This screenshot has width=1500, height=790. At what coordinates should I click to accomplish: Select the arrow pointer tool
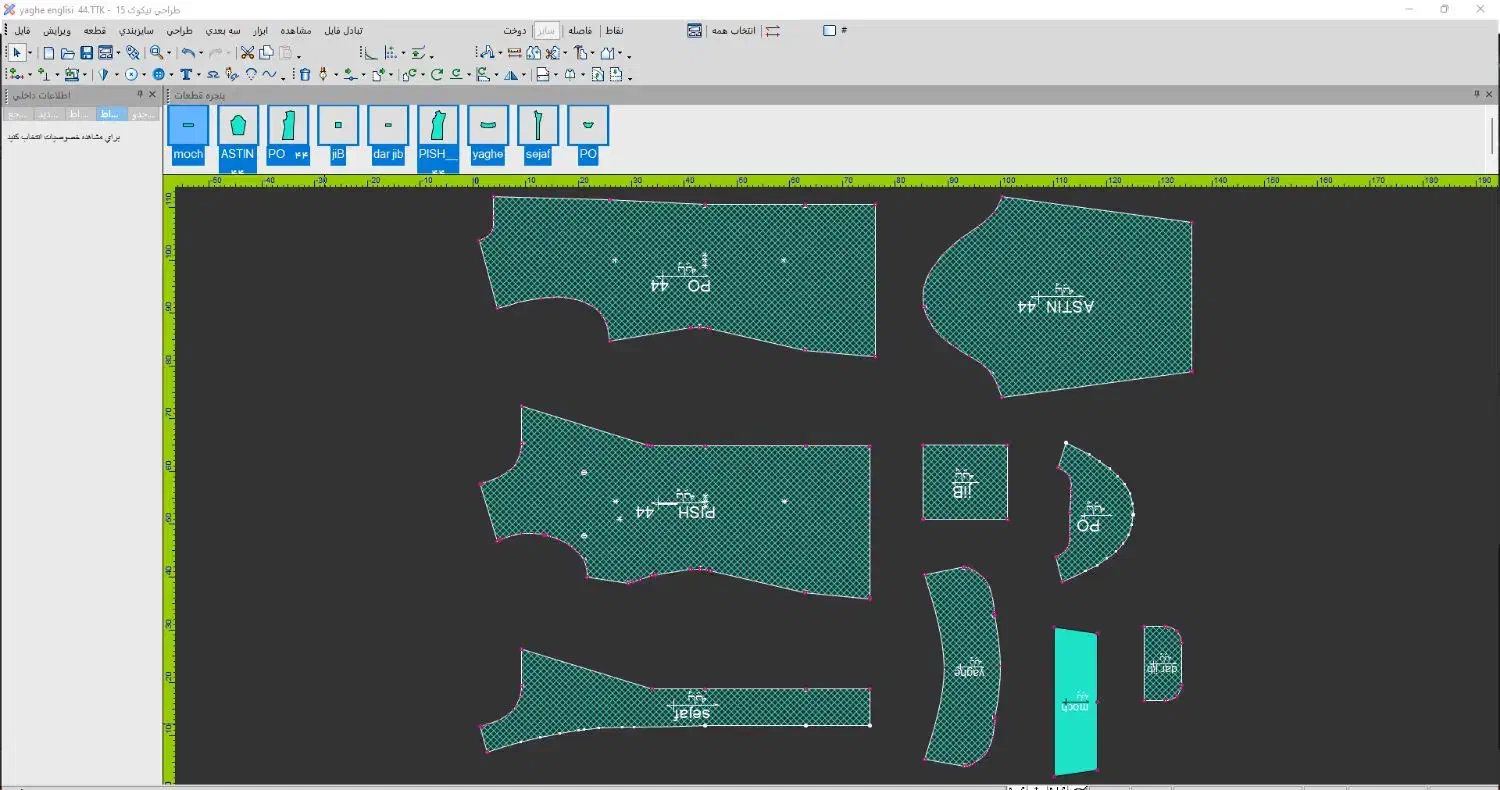pyautogui.click(x=16, y=53)
